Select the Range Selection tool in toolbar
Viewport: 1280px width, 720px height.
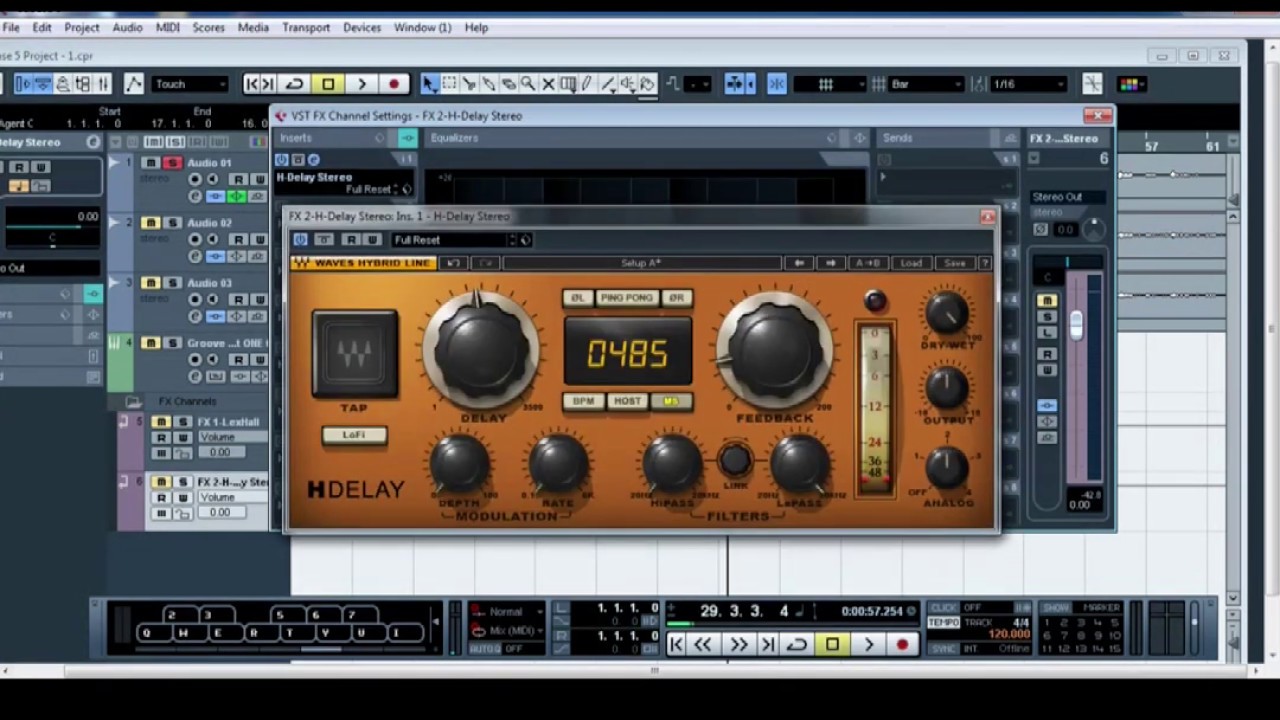click(x=449, y=84)
